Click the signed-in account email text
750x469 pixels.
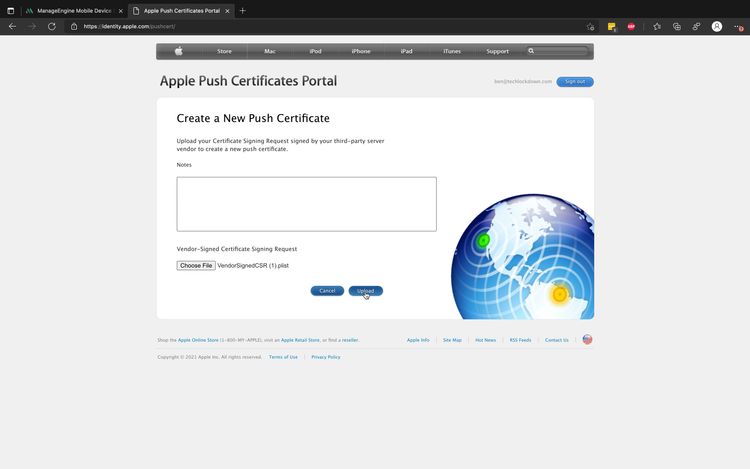(523, 82)
